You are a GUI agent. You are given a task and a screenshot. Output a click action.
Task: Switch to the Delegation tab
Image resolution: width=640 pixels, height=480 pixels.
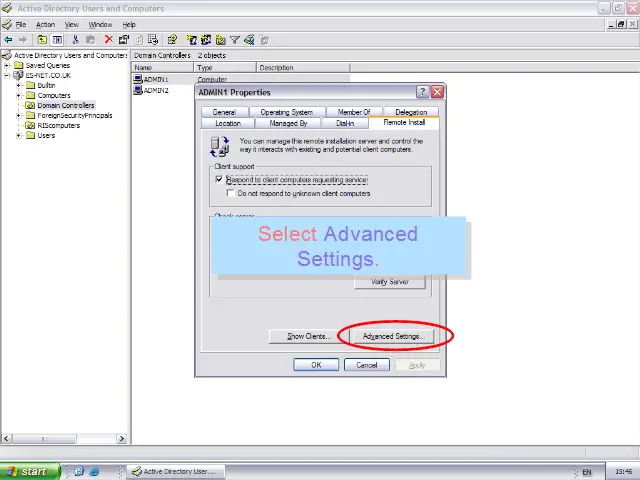tap(411, 112)
